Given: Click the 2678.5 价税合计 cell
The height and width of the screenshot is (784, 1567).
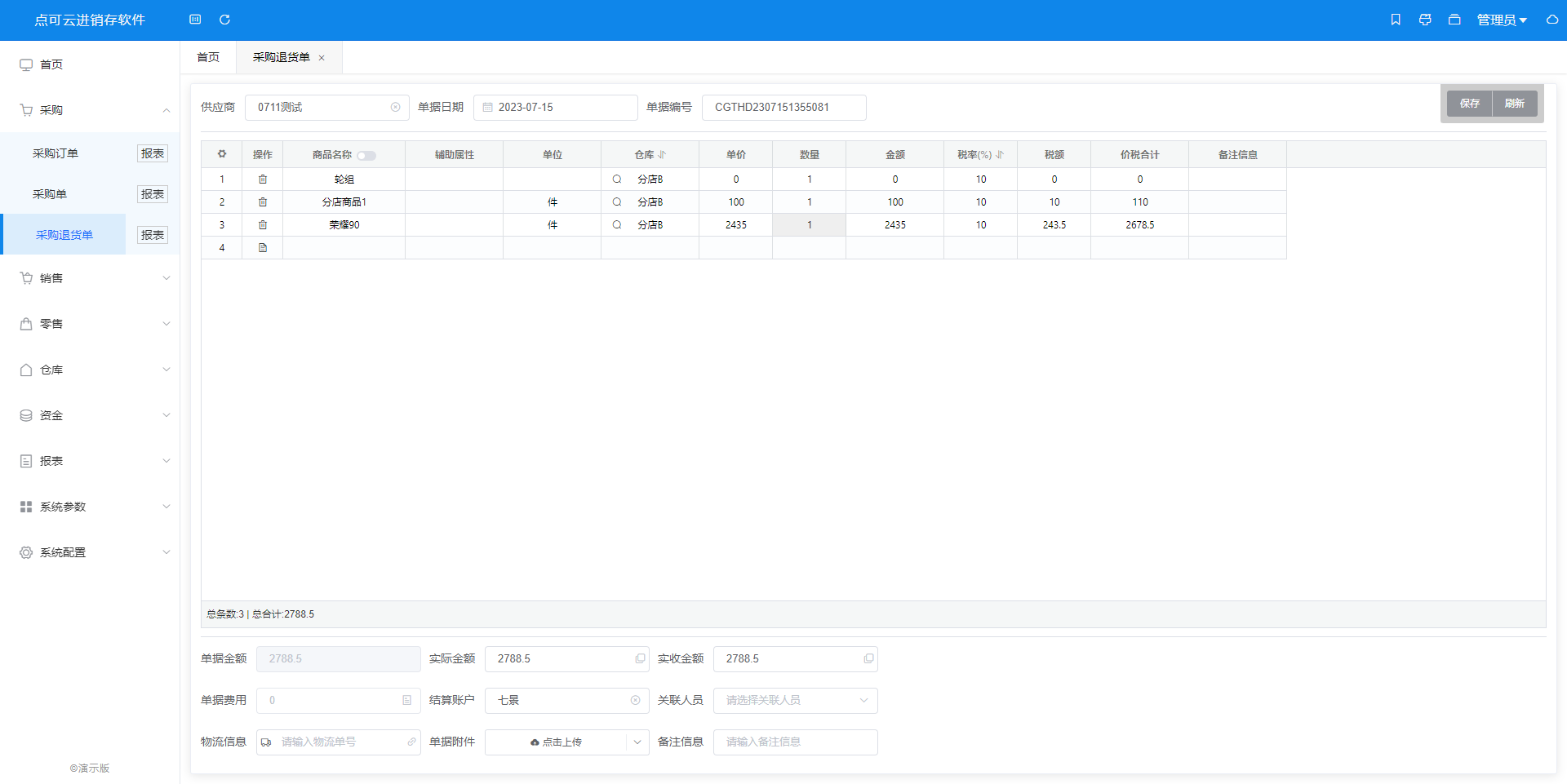Looking at the screenshot, I should pos(1140,225).
